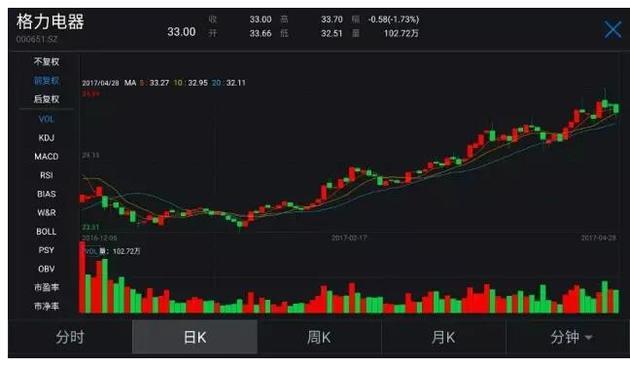Click the 2016-12-05 axis date label
Viewport: 630px width, 367px height.
(x=100, y=238)
